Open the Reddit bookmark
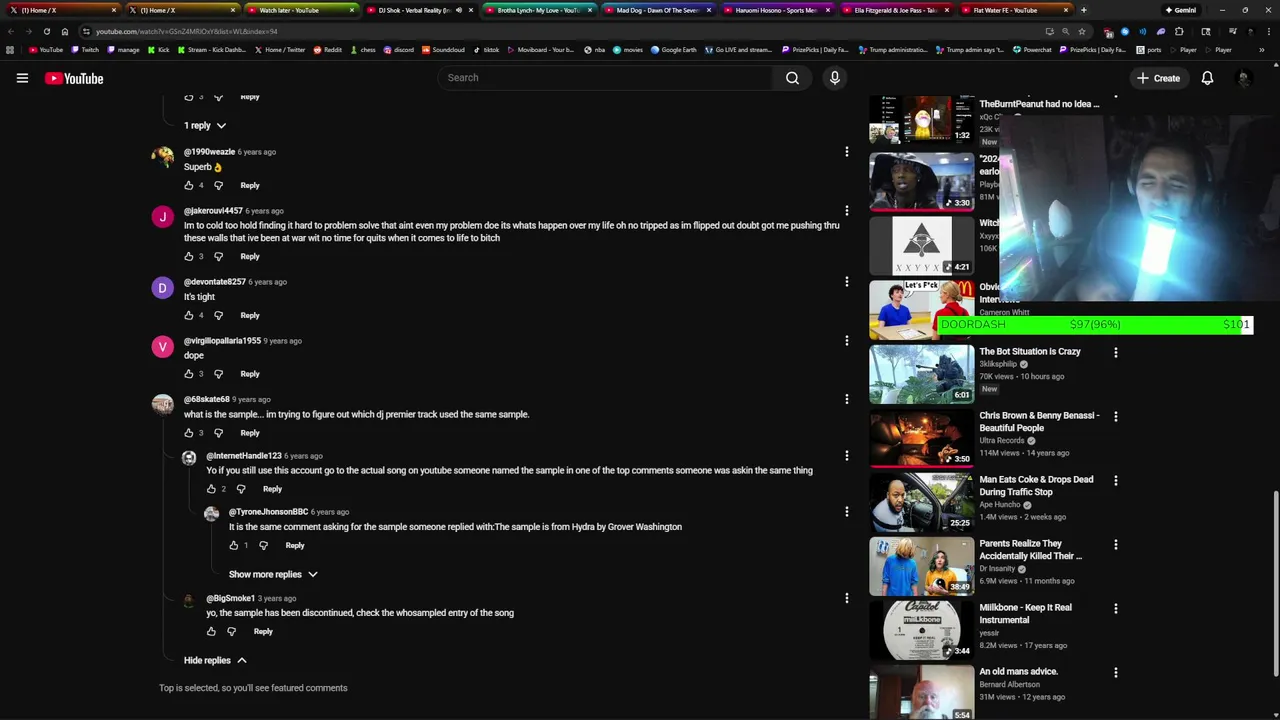Screen dimensions: 1280x720 [328, 49]
